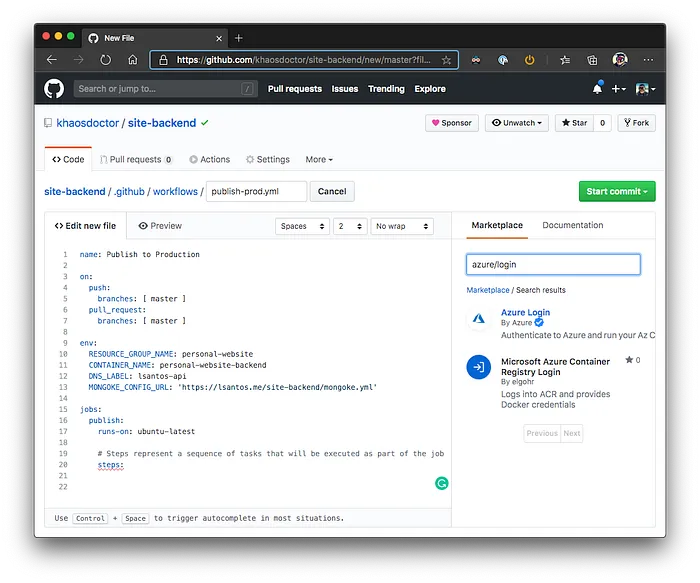Click the first extension icon in toolbar
This screenshot has height=583, width=700.
coord(476,60)
